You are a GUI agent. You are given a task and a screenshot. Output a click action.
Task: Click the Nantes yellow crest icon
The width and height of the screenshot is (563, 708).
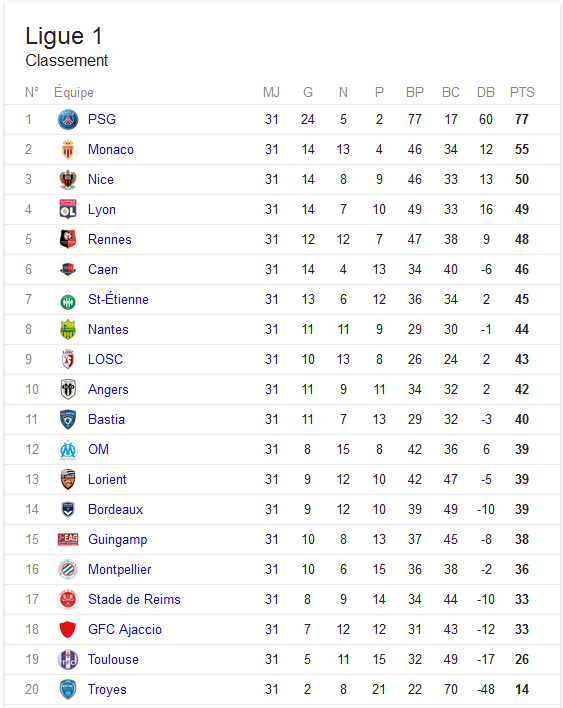[x=68, y=330]
